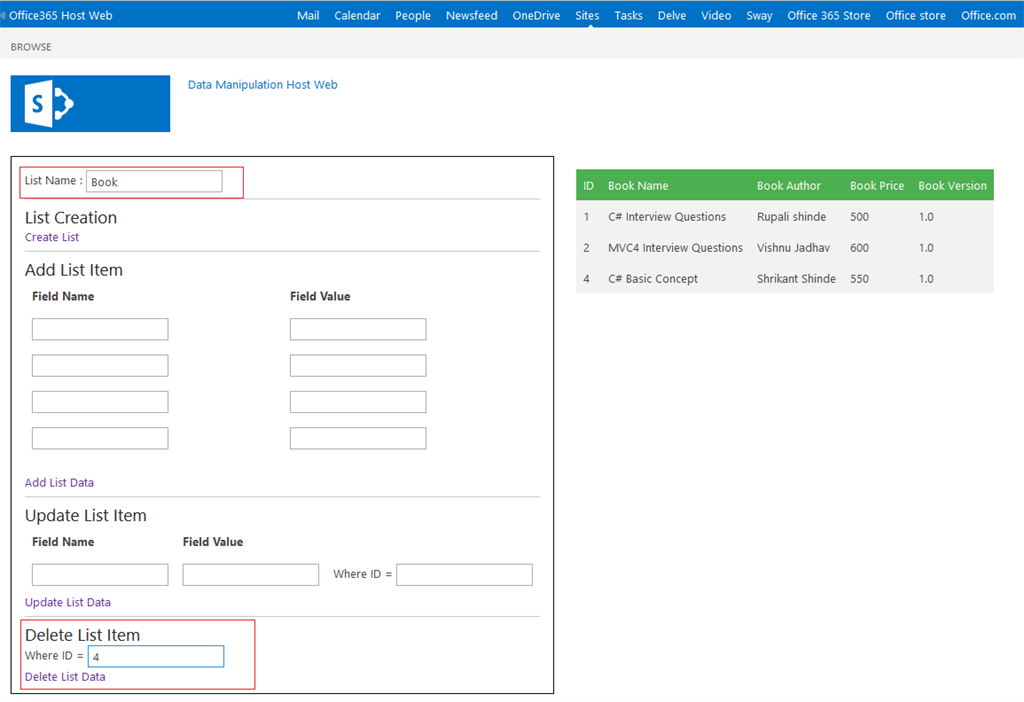
Task: Click author Rupali shinde cell
Action: (791, 217)
